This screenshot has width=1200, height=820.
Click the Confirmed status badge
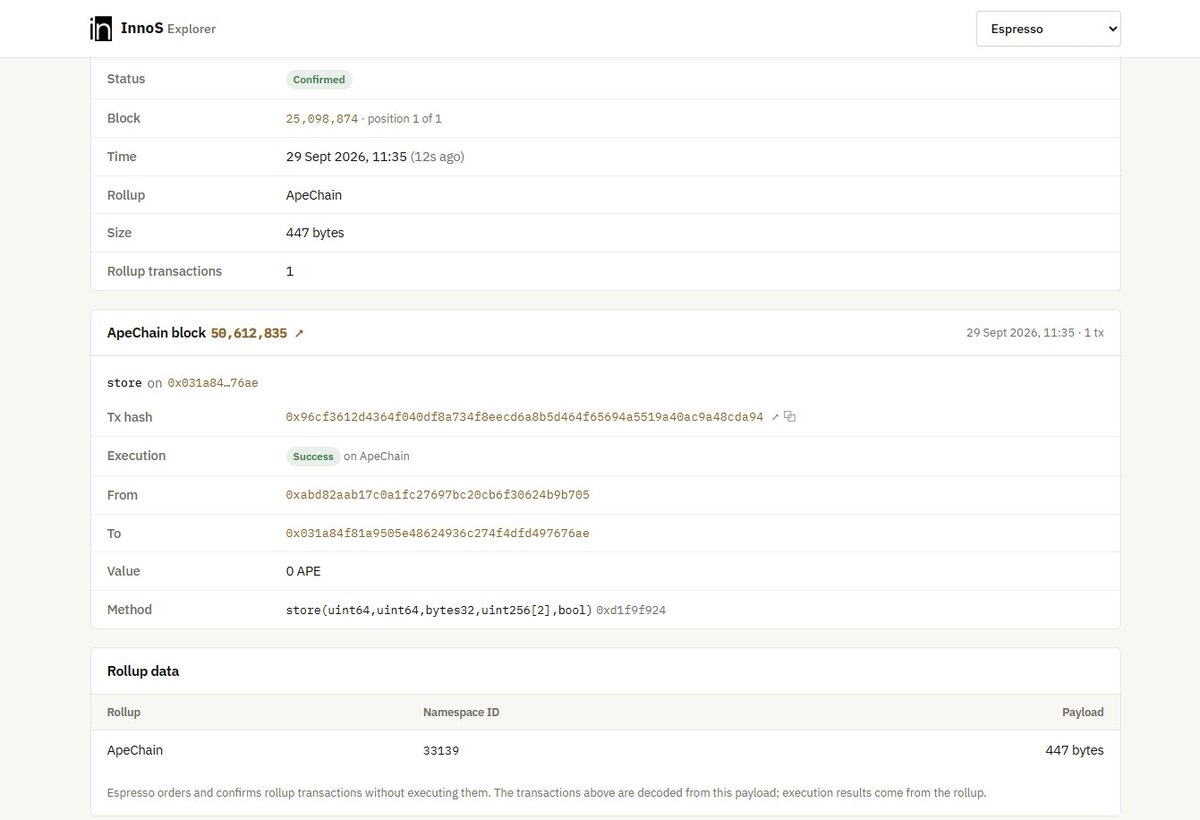click(319, 80)
